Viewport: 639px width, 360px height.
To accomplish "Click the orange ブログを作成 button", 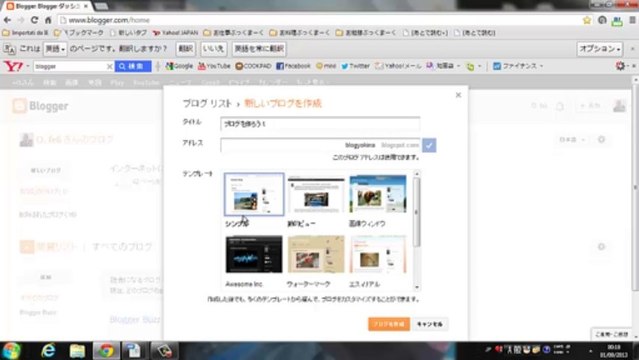I will 389,324.
